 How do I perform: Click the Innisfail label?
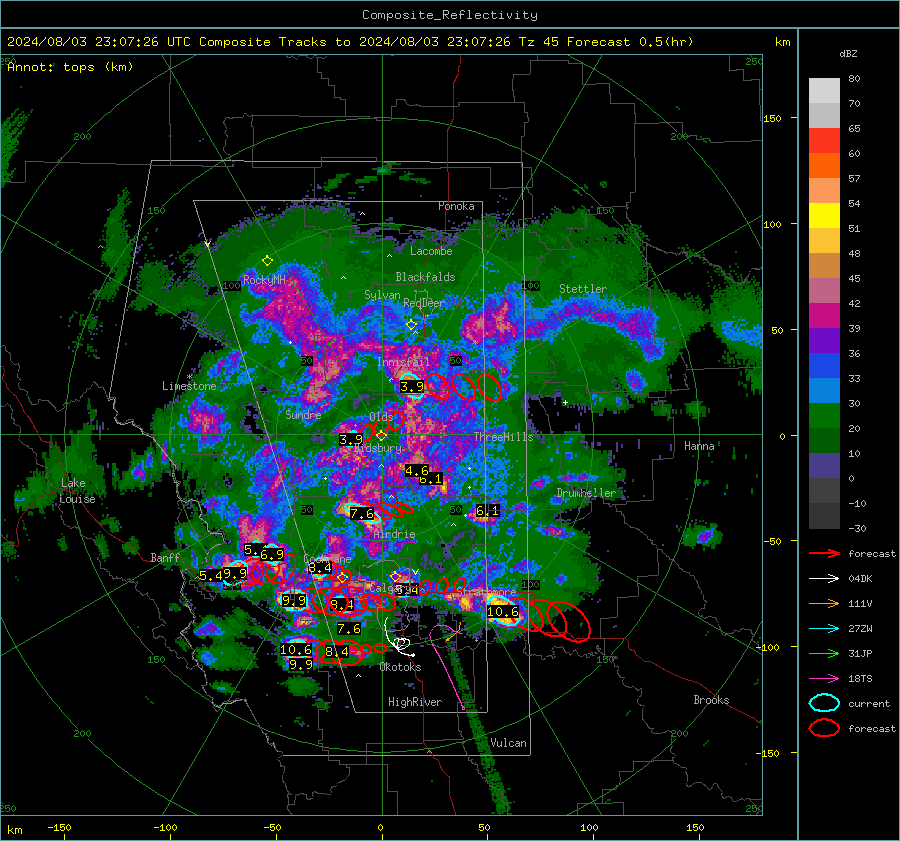pos(403,362)
